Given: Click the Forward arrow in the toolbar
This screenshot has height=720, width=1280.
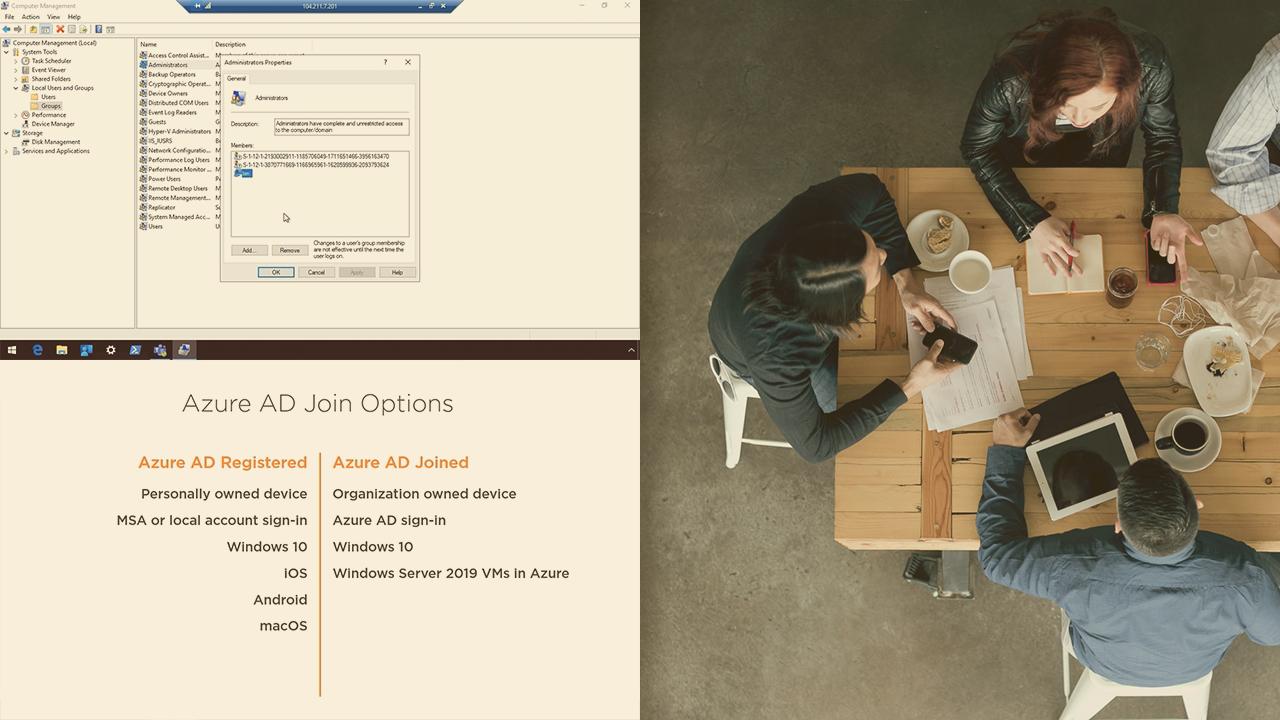Looking at the screenshot, I should pos(18,29).
